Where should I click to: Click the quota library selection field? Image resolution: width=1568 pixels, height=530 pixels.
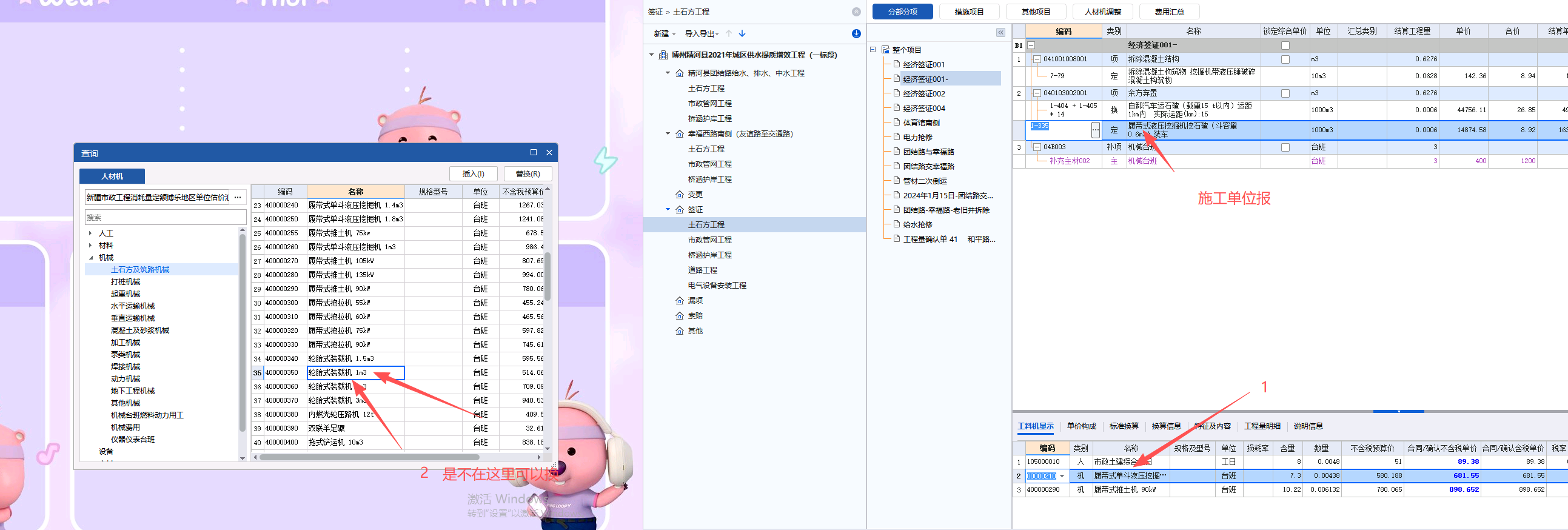pyautogui.click(x=157, y=197)
